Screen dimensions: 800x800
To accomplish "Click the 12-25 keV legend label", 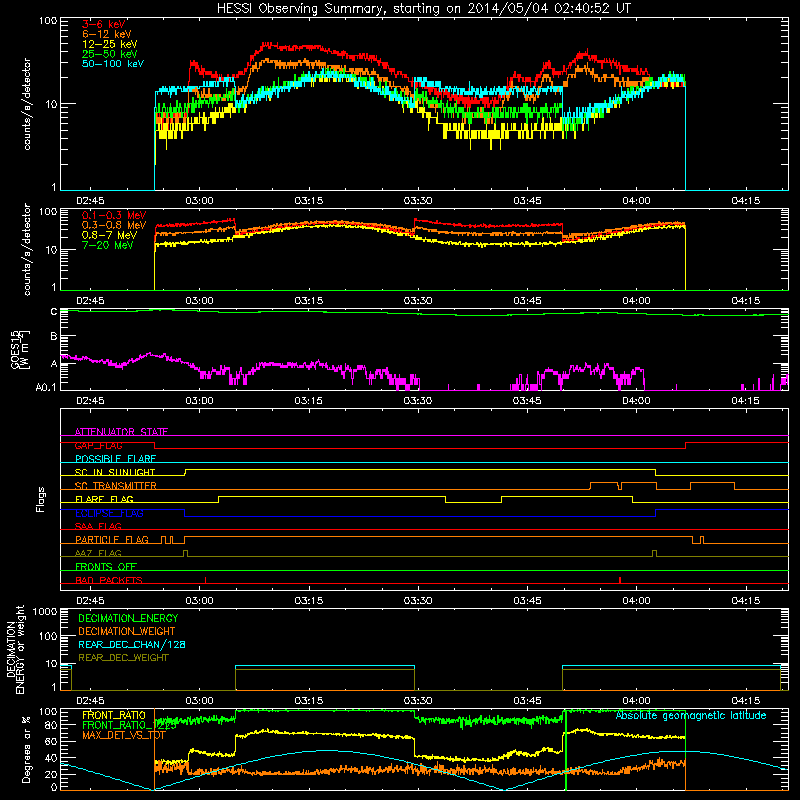I will point(110,44).
